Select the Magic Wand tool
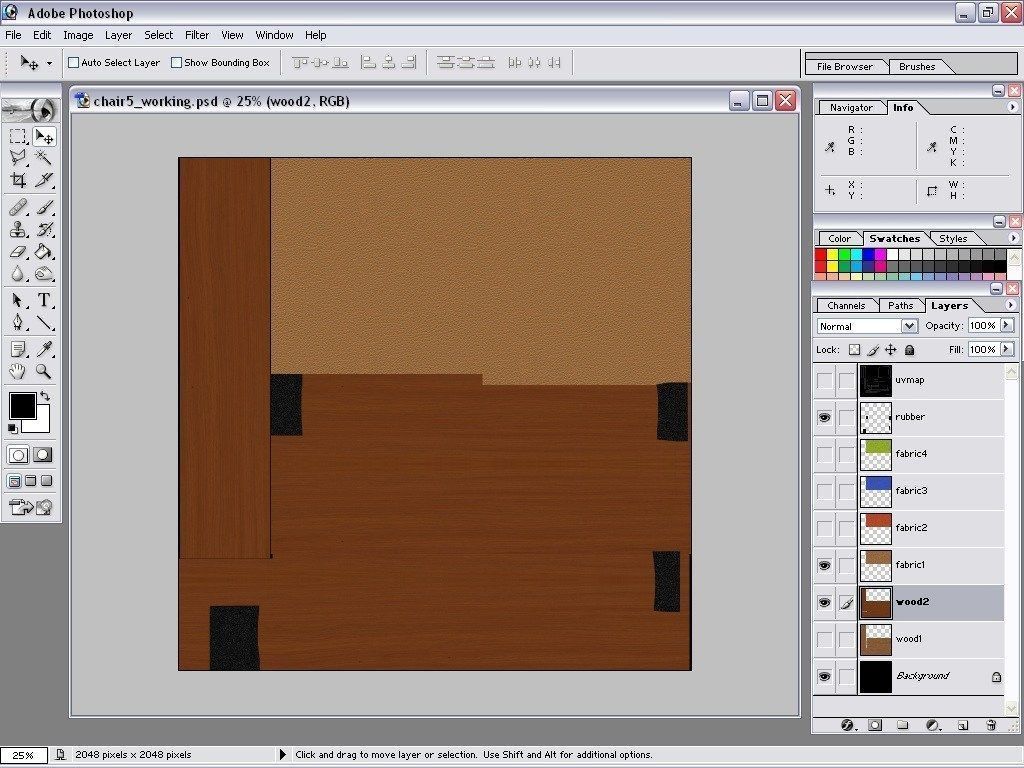Image resolution: width=1024 pixels, height=768 pixels. pyautogui.click(x=44, y=157)
